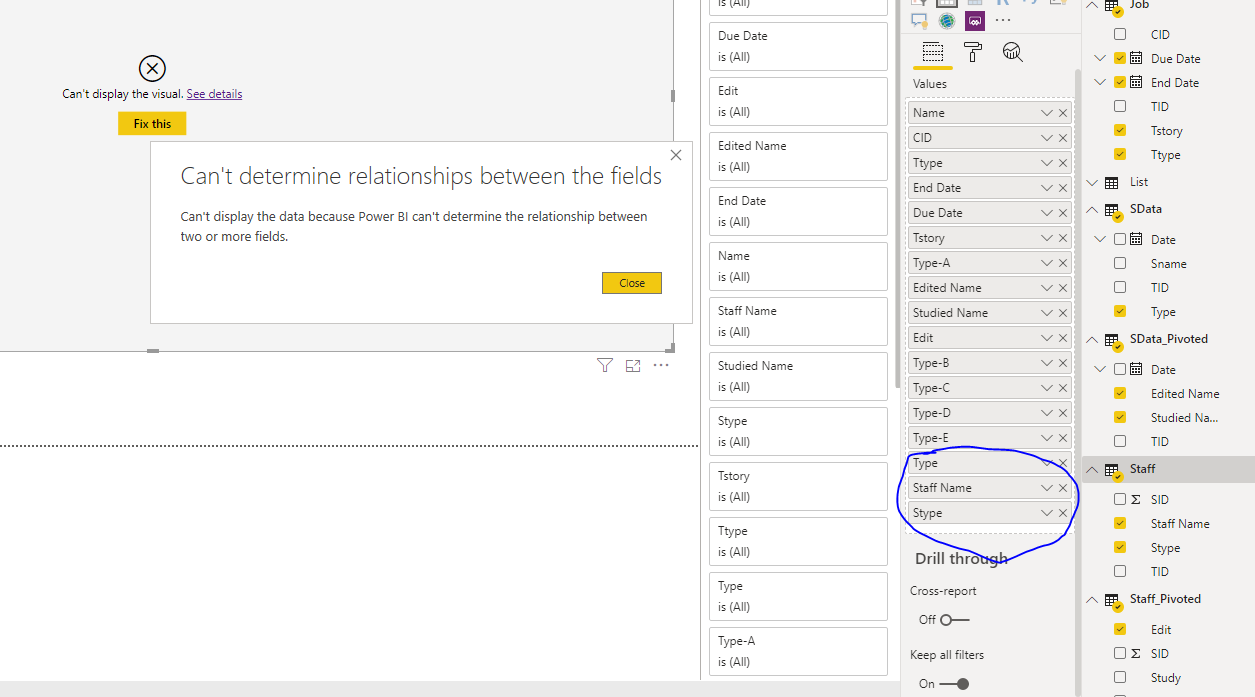Click the yellow Fix this button
This screenshot has height=697, width=1255.
click(152, 124)
